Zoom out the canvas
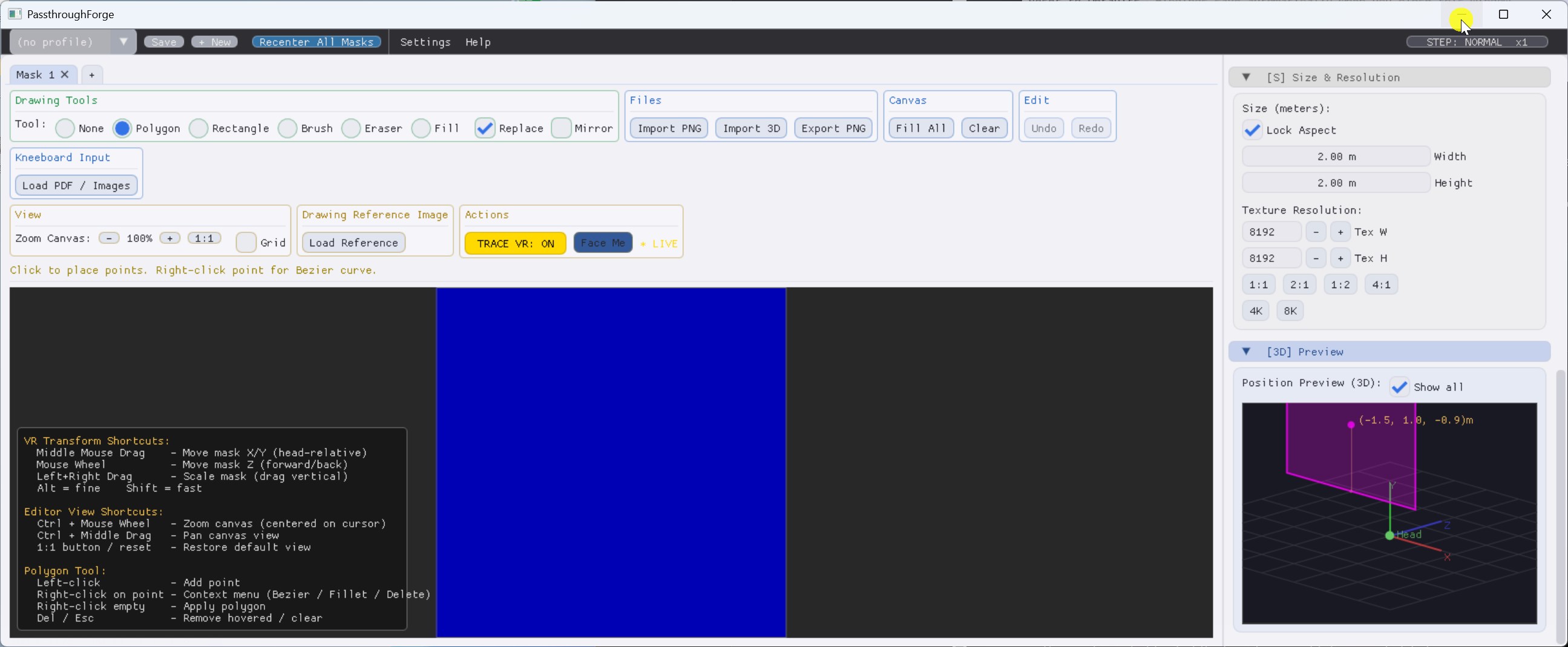The image size is (1568, 647). click(x=110, y=238)
